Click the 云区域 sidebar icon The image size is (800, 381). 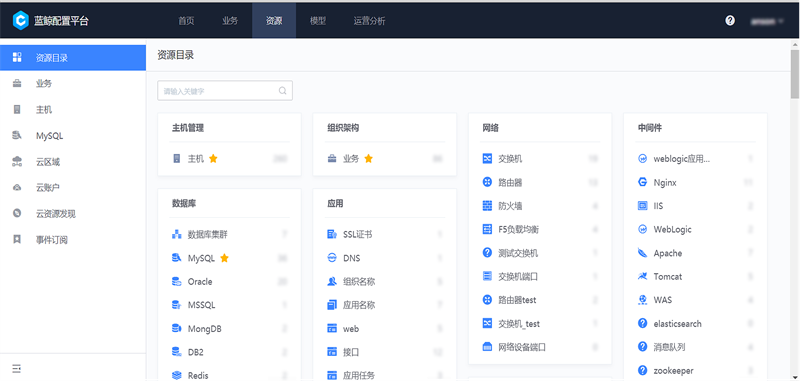17,162
